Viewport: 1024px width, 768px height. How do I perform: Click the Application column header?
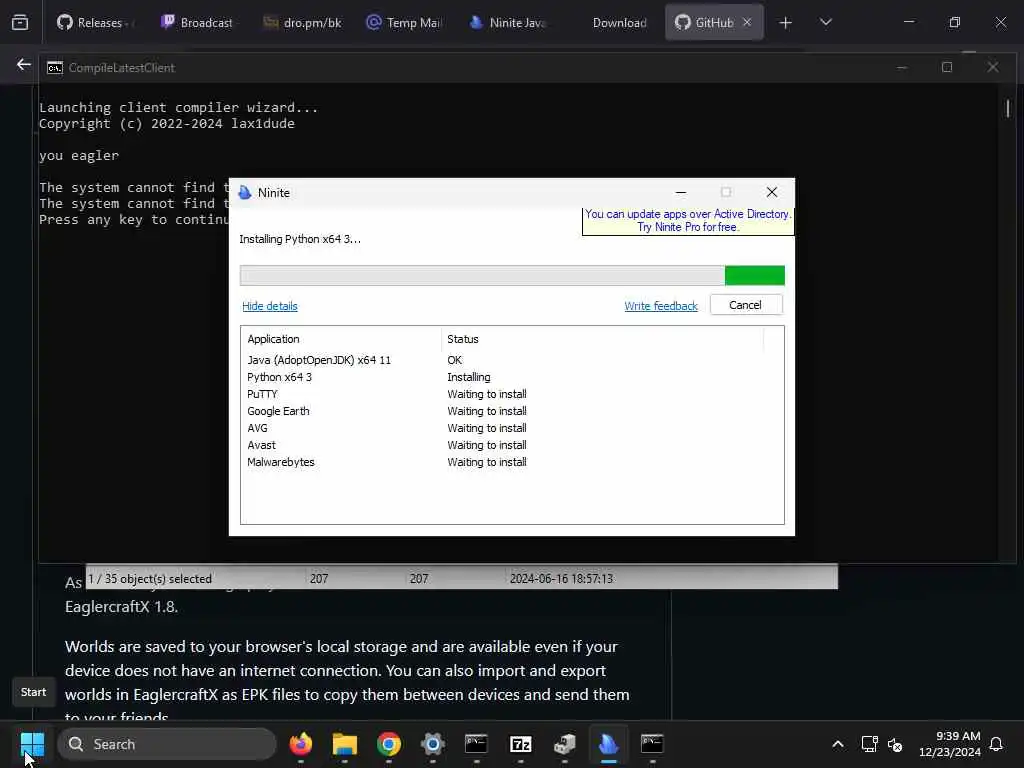[x=342, y=339]
